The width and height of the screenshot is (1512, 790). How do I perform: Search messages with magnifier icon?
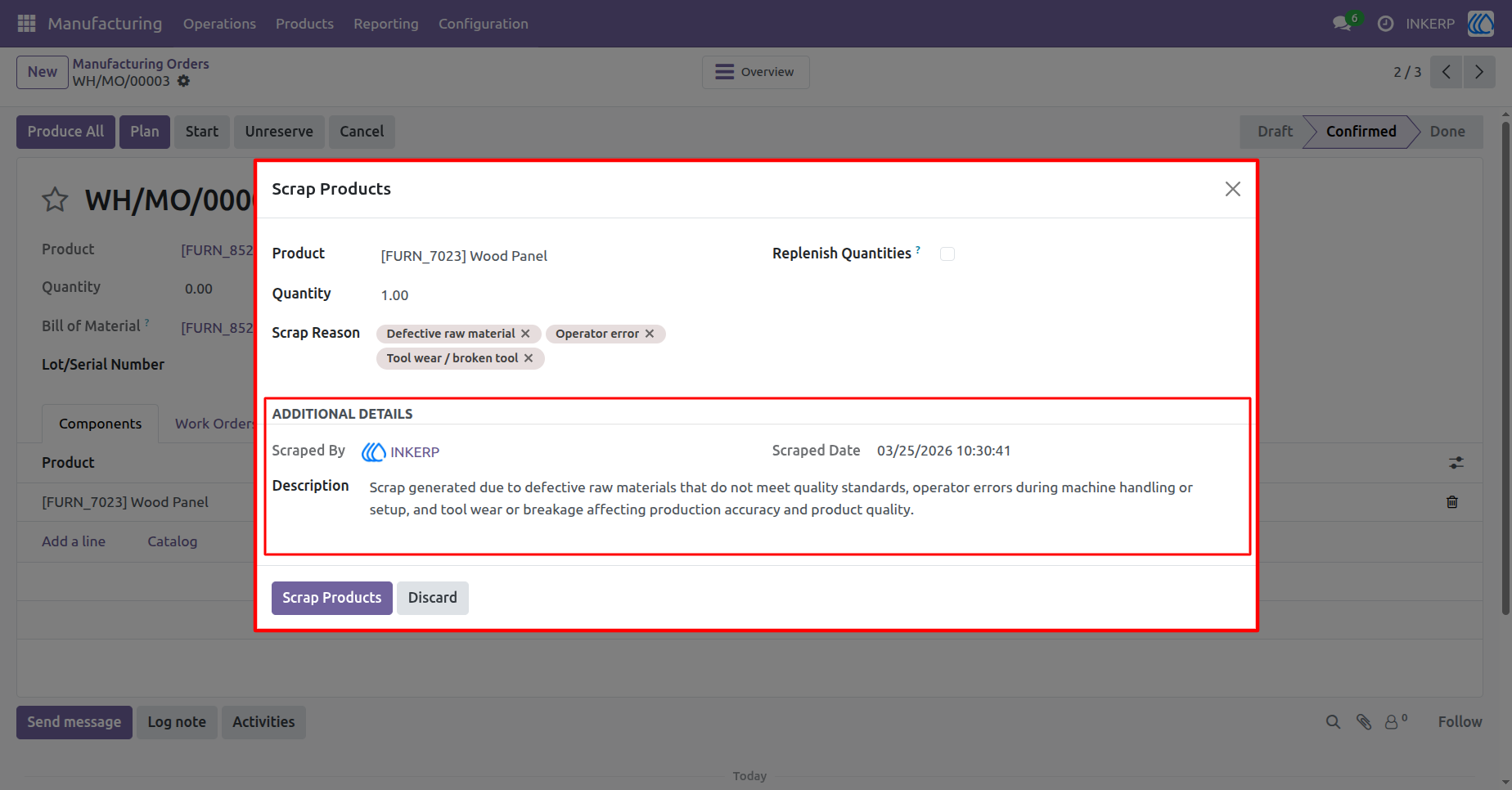(1333, 722)
